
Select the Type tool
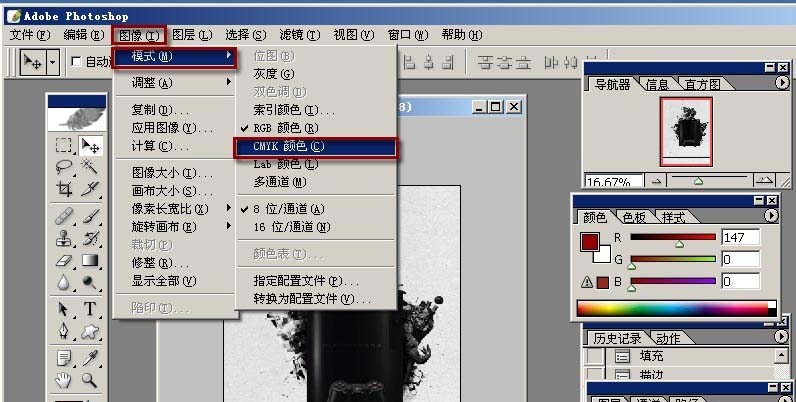point(90,309)
